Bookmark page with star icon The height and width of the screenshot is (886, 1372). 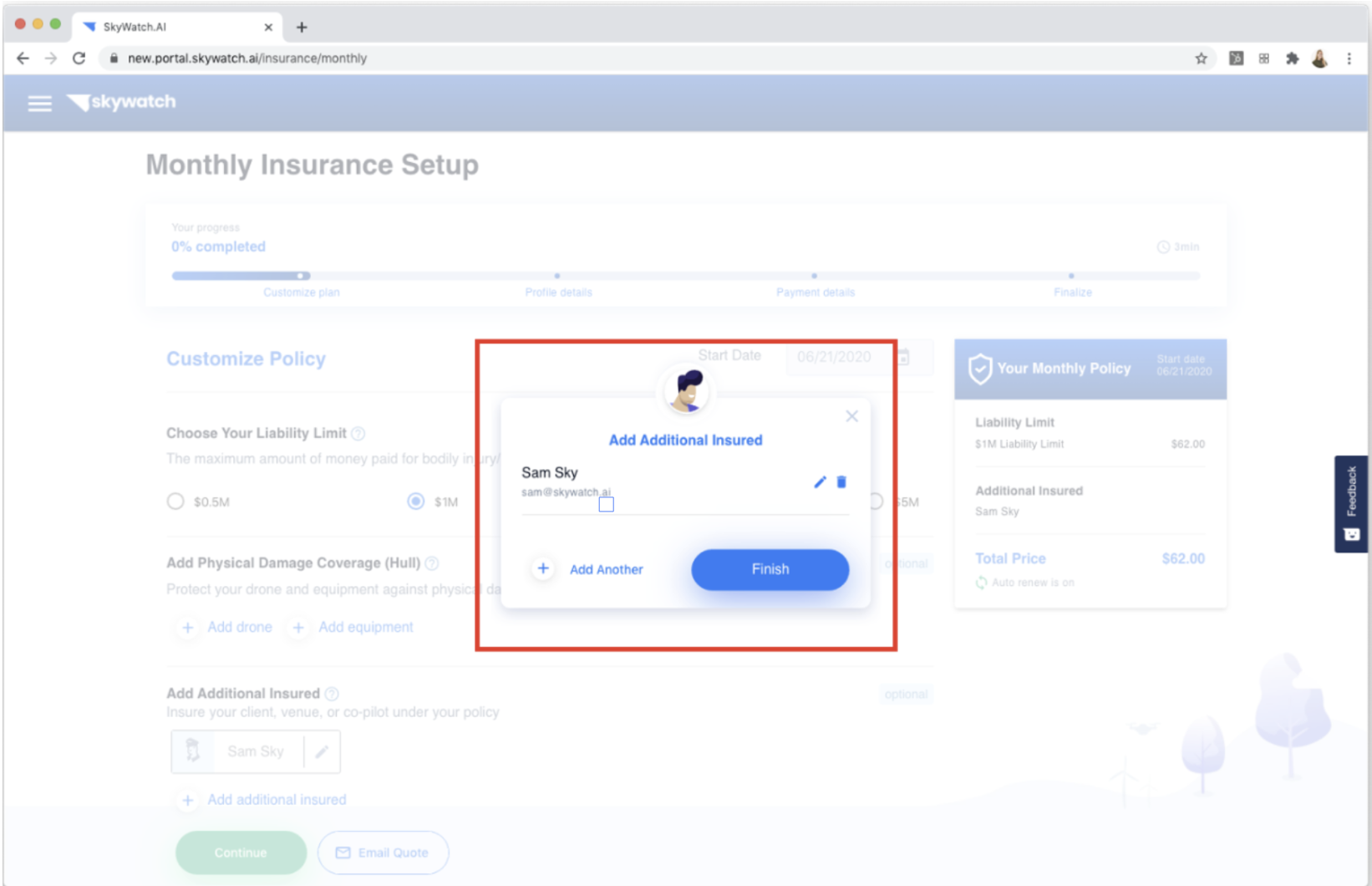point(1201,59)
